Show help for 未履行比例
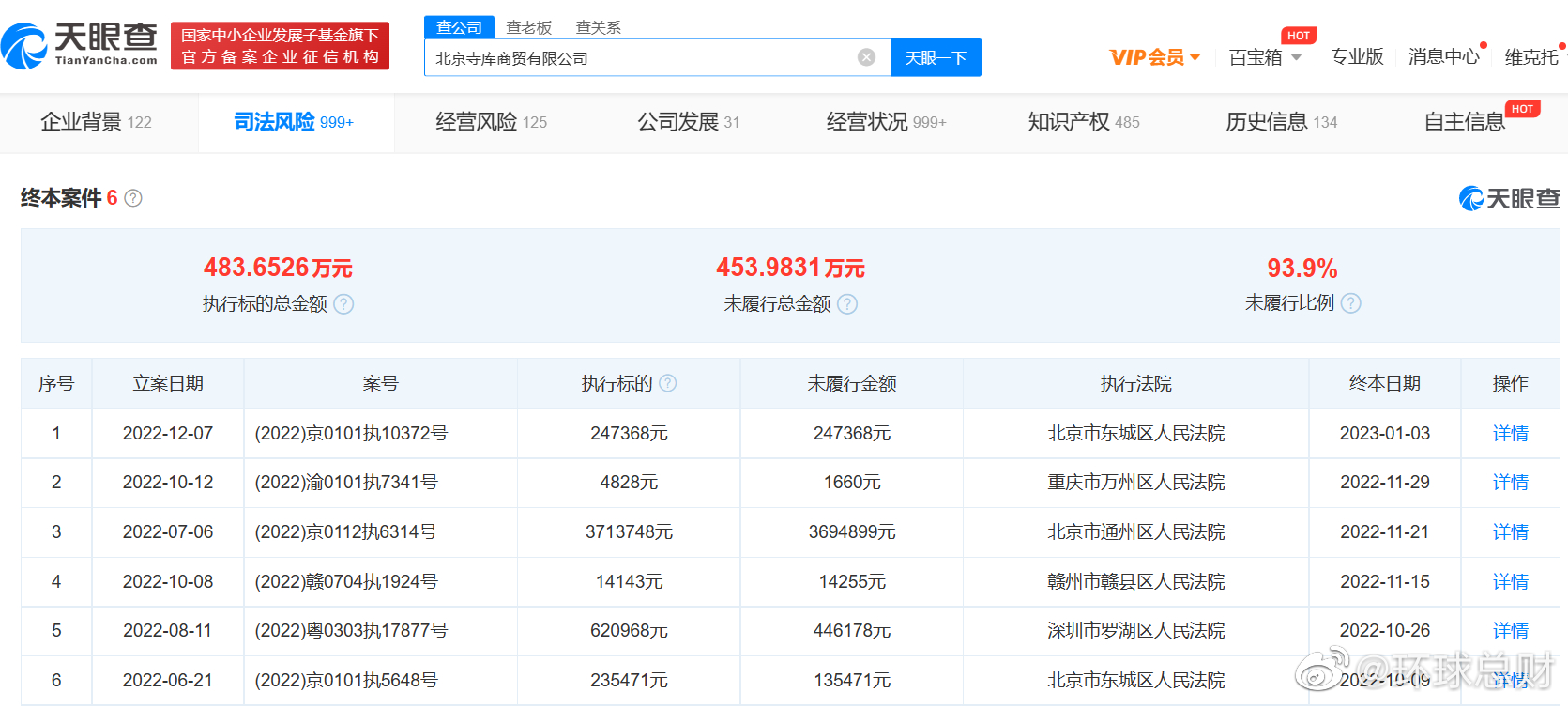 point(1351,303)
